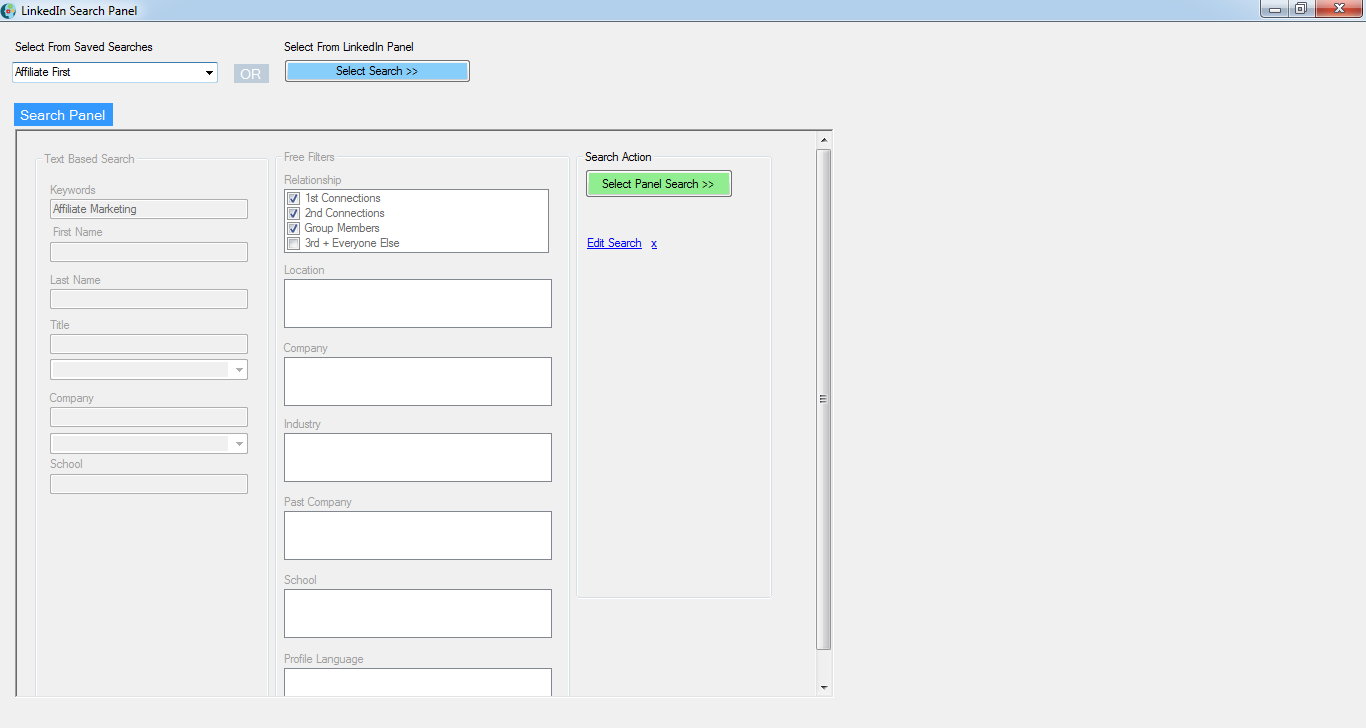
Task: Click the Keywords field containing Affiliate Marketing
Action: pos(149,209)
